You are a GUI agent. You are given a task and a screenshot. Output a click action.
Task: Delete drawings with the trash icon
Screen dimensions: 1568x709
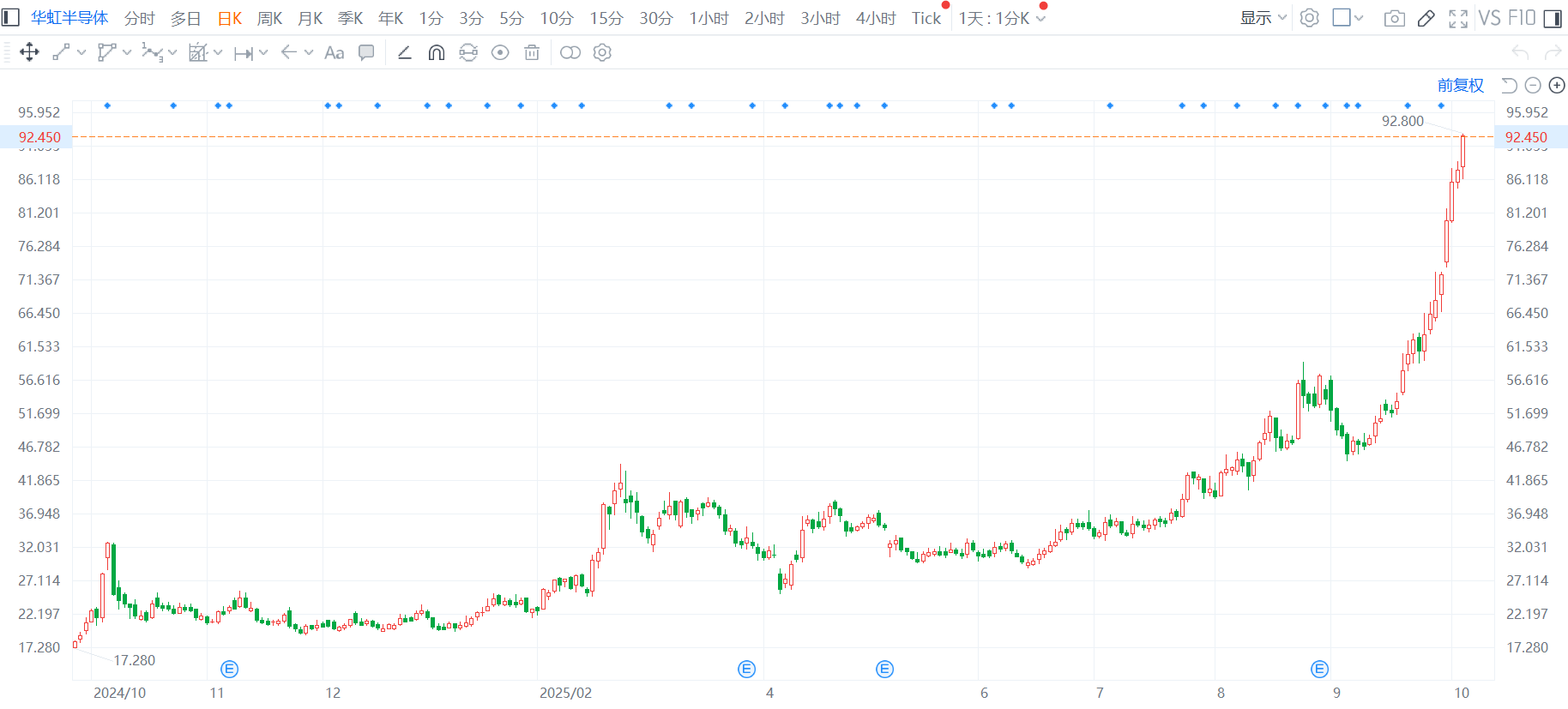pyautogui.click(x=532, y=53)
